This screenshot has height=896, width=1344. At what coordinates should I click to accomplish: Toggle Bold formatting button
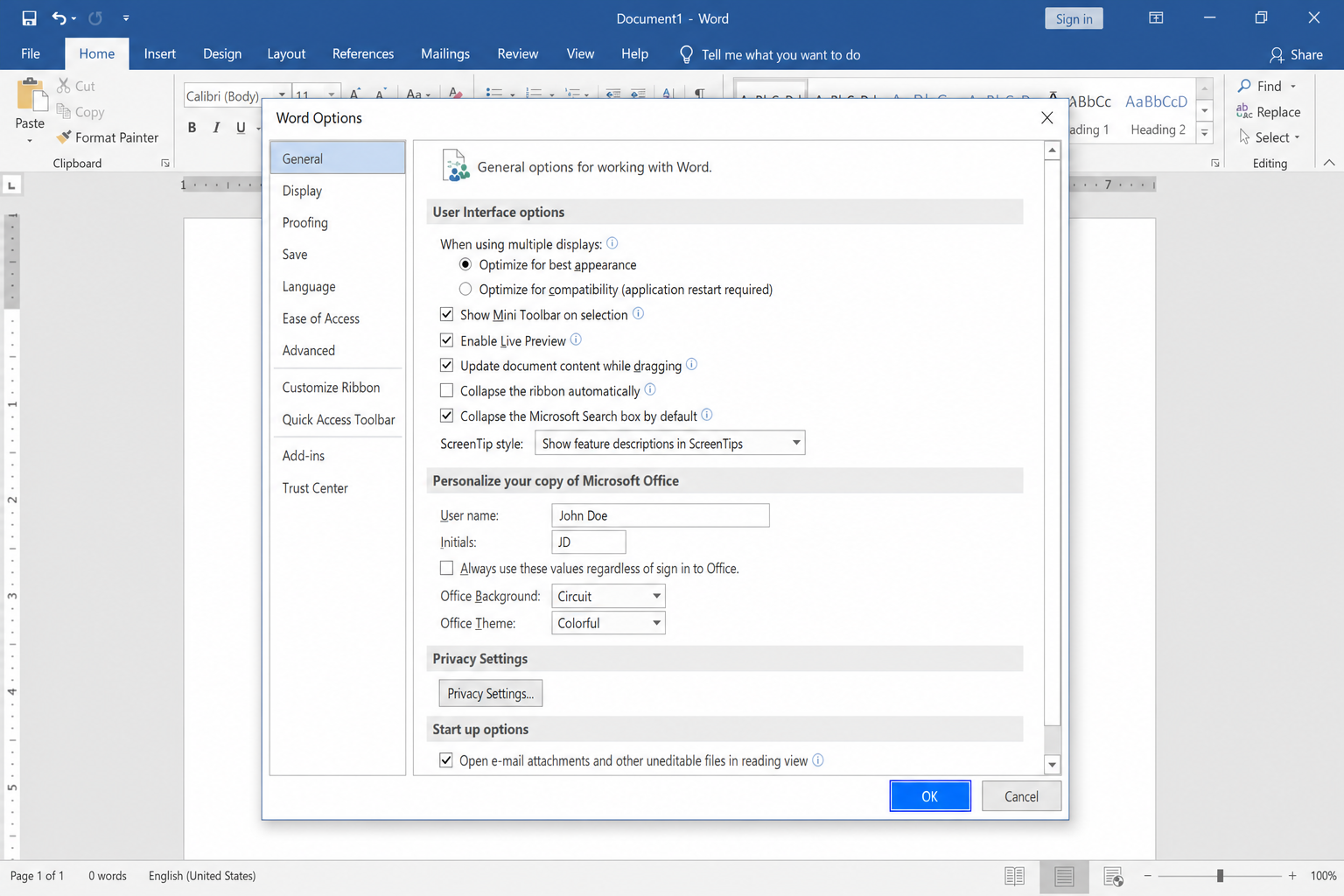coord(192,128)
